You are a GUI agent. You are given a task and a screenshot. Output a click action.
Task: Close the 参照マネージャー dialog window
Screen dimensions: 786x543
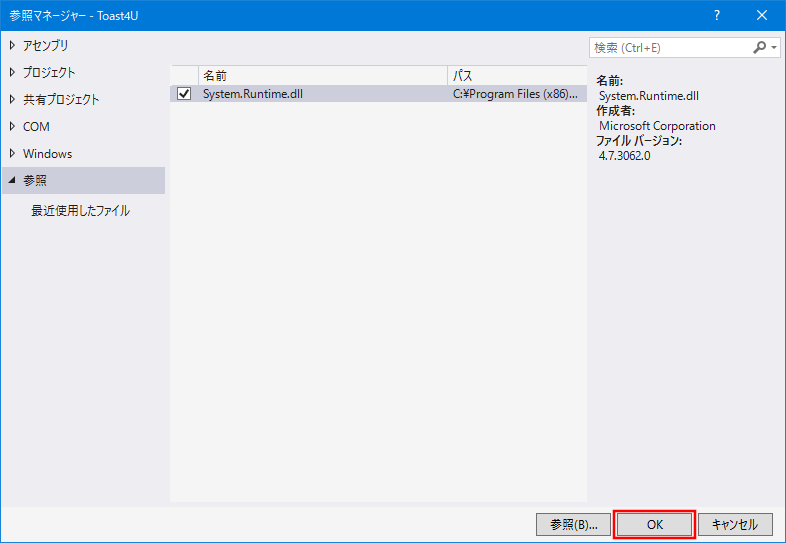tap(762, 15)
